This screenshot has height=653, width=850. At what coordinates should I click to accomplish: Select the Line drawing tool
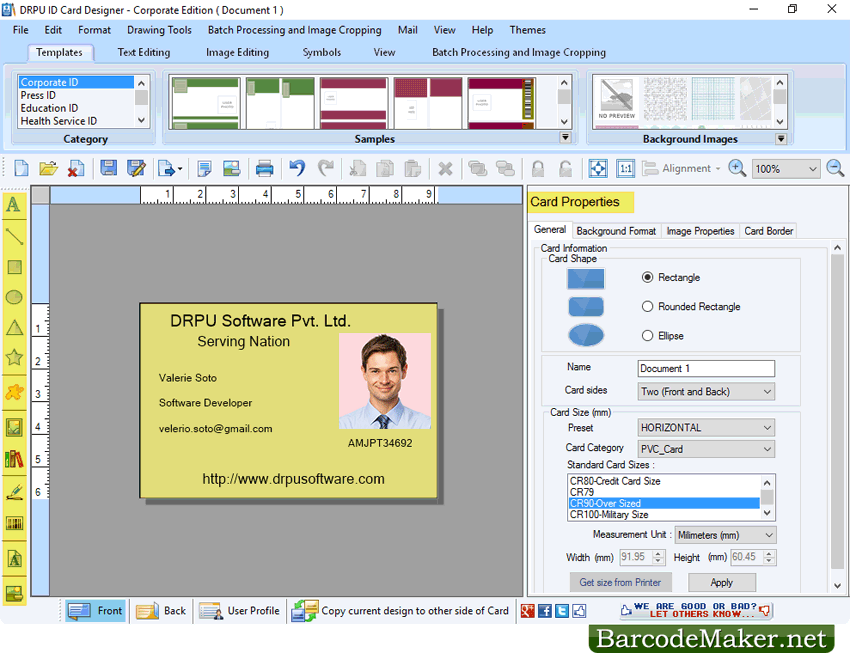pos(14,236)
